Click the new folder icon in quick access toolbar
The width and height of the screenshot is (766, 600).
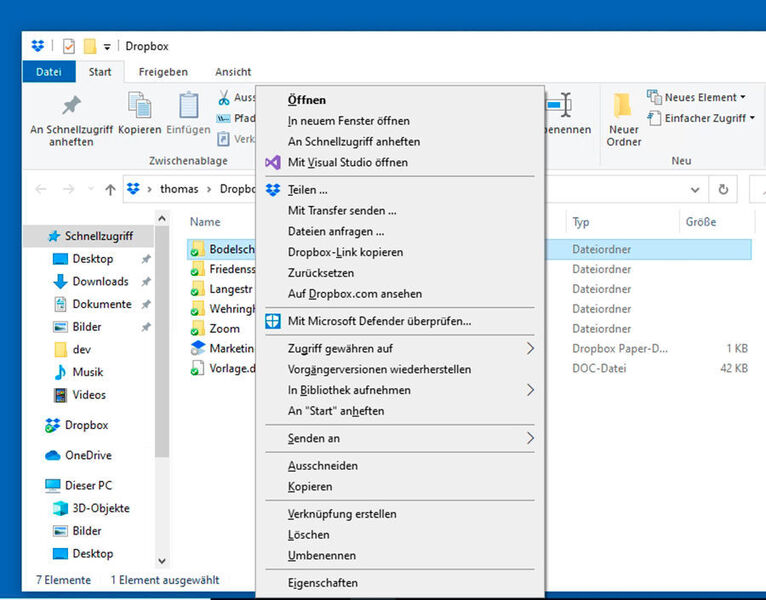pos(89,46)
